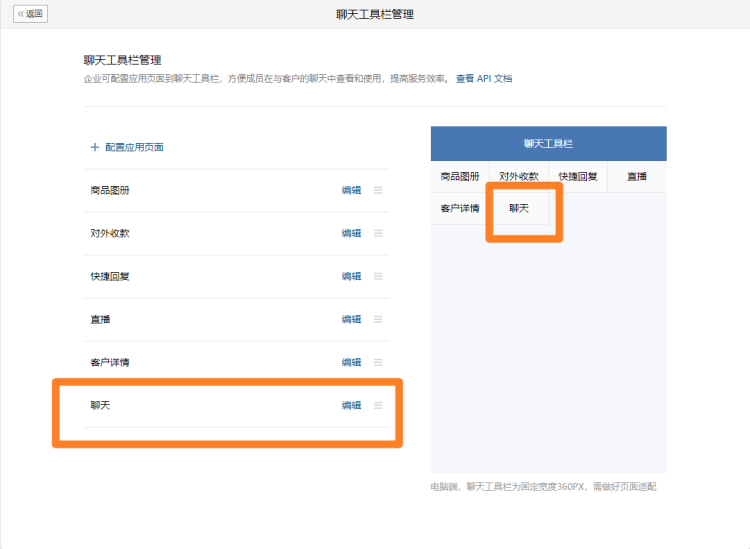Click the drag handle icon for 客户详情

coord(378,362)
